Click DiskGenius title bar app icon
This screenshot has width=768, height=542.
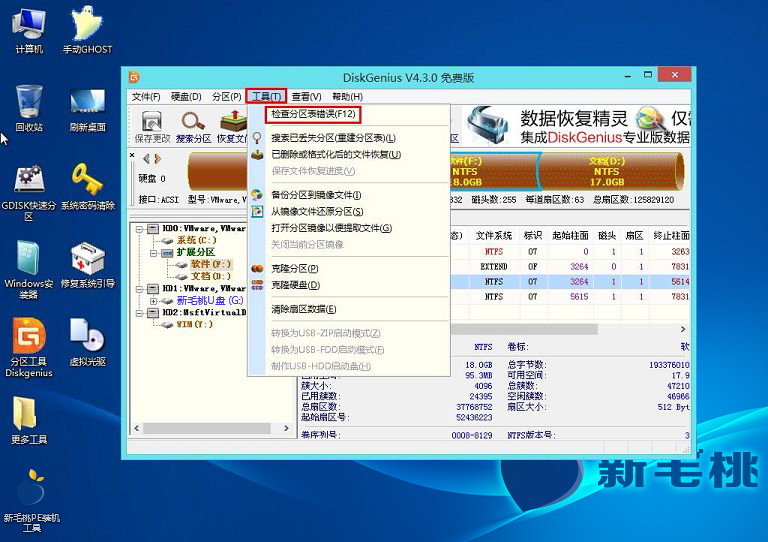pyautogui.click(x=134, y=77)
